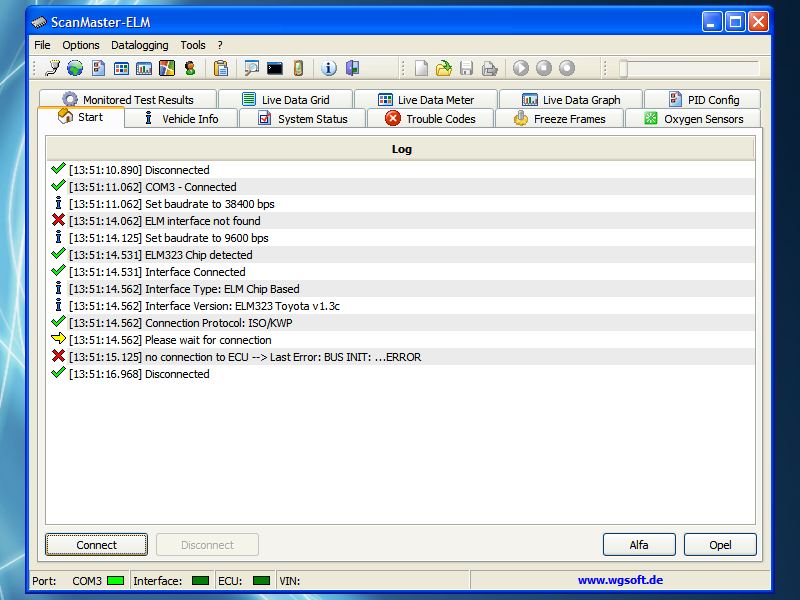Click the blue info icon in toolbar
This screenshot has width=800, height=600.
coord(329,68)
